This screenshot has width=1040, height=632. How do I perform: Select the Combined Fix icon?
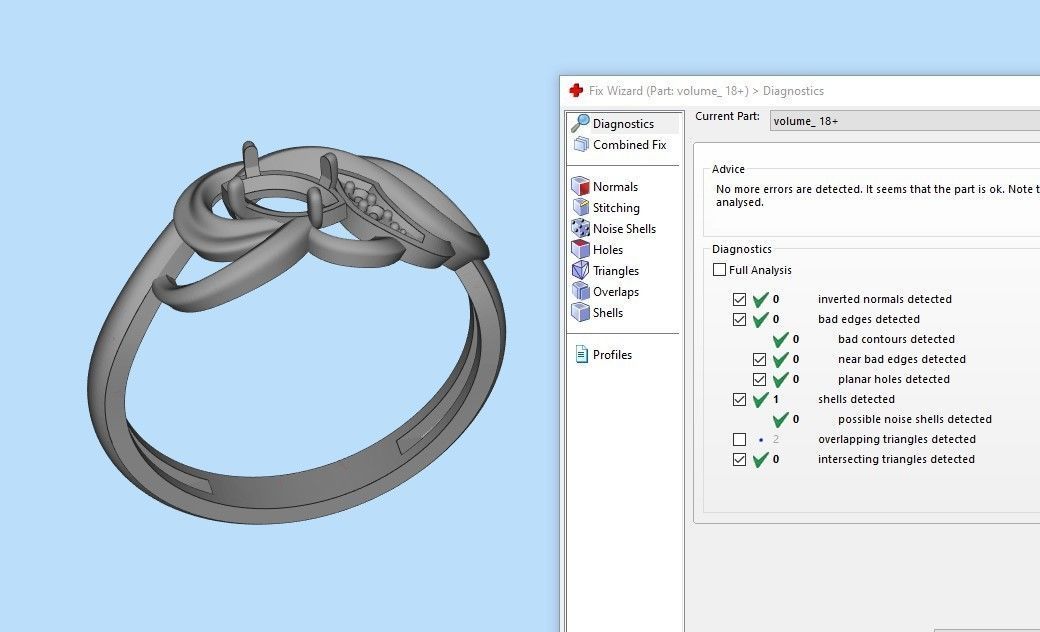coord(581,145)
